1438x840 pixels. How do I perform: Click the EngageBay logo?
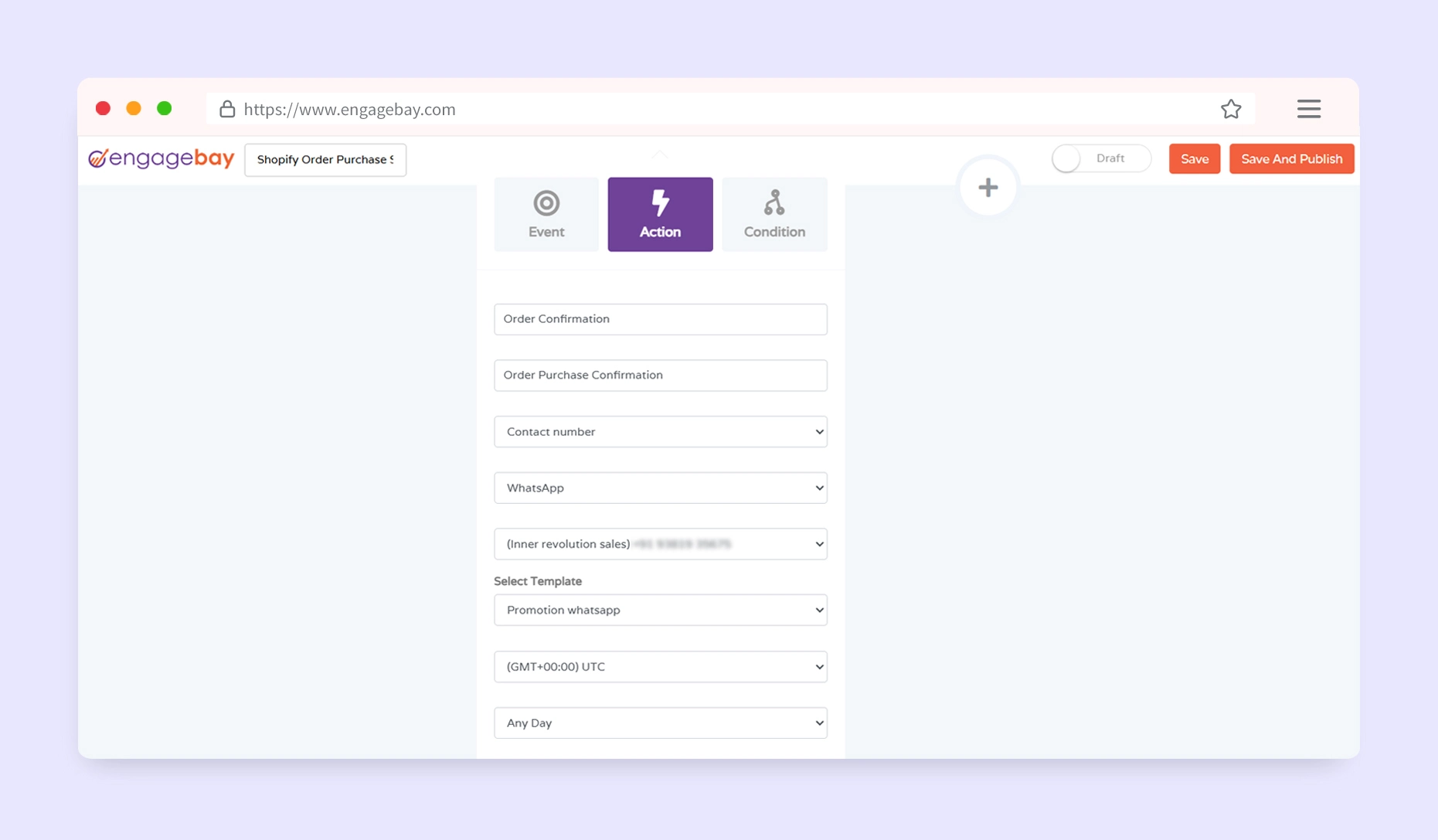pos(161,158)
